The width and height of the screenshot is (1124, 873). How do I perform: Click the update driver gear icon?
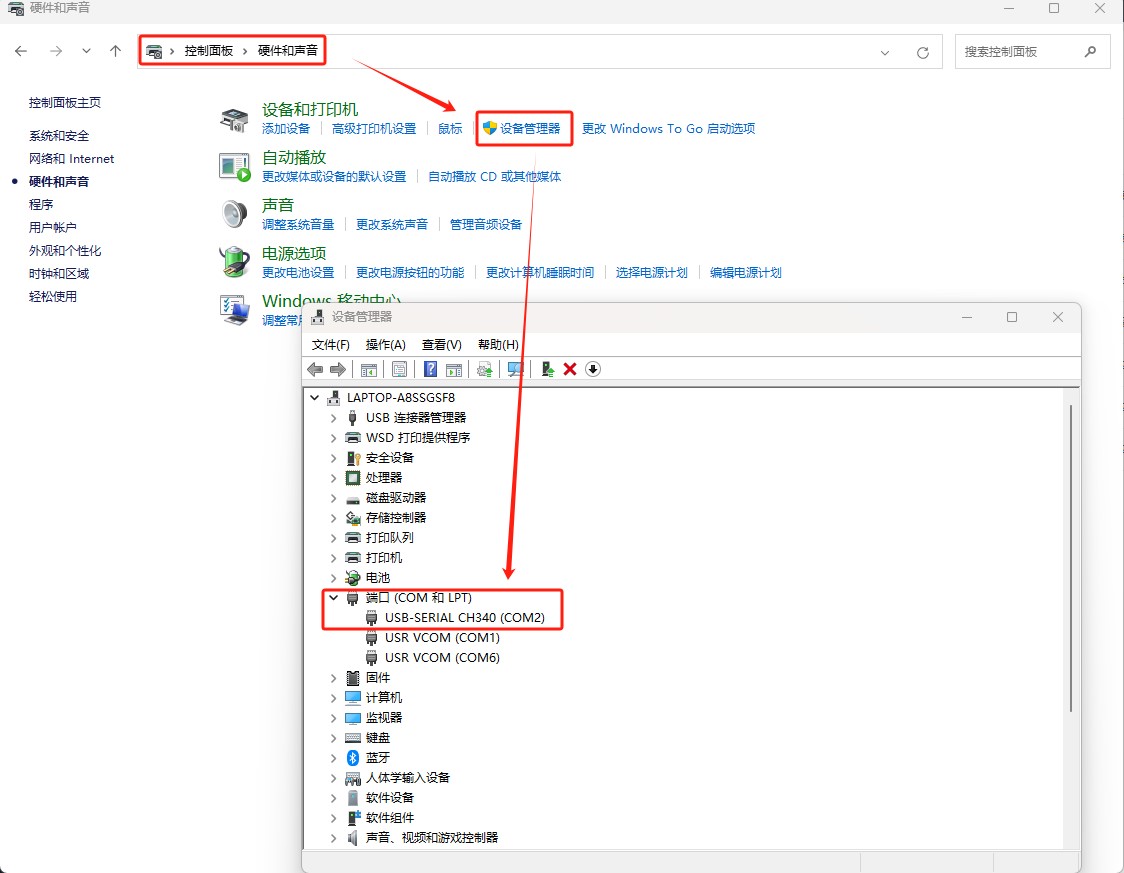coord(485,369)
